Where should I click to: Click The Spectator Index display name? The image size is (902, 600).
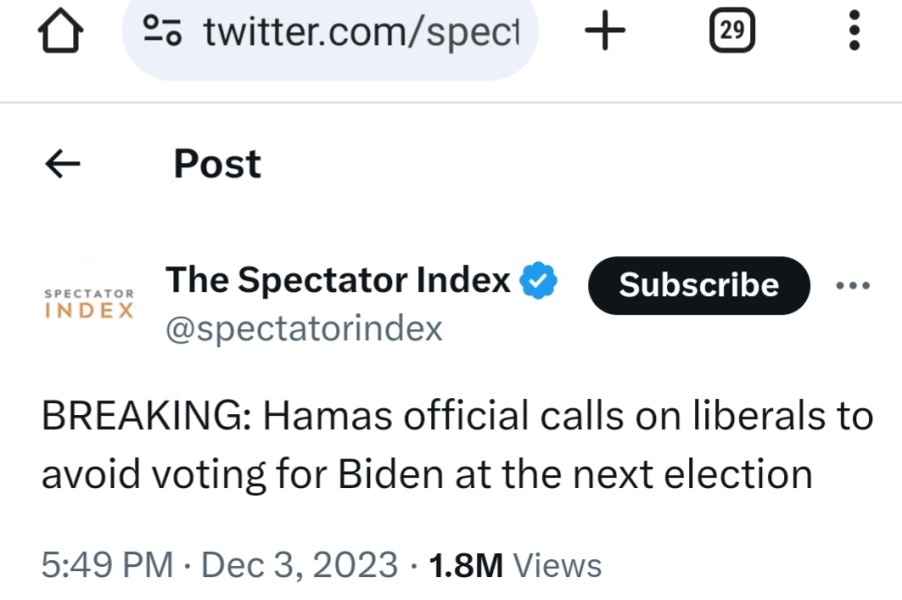point(338,280)
